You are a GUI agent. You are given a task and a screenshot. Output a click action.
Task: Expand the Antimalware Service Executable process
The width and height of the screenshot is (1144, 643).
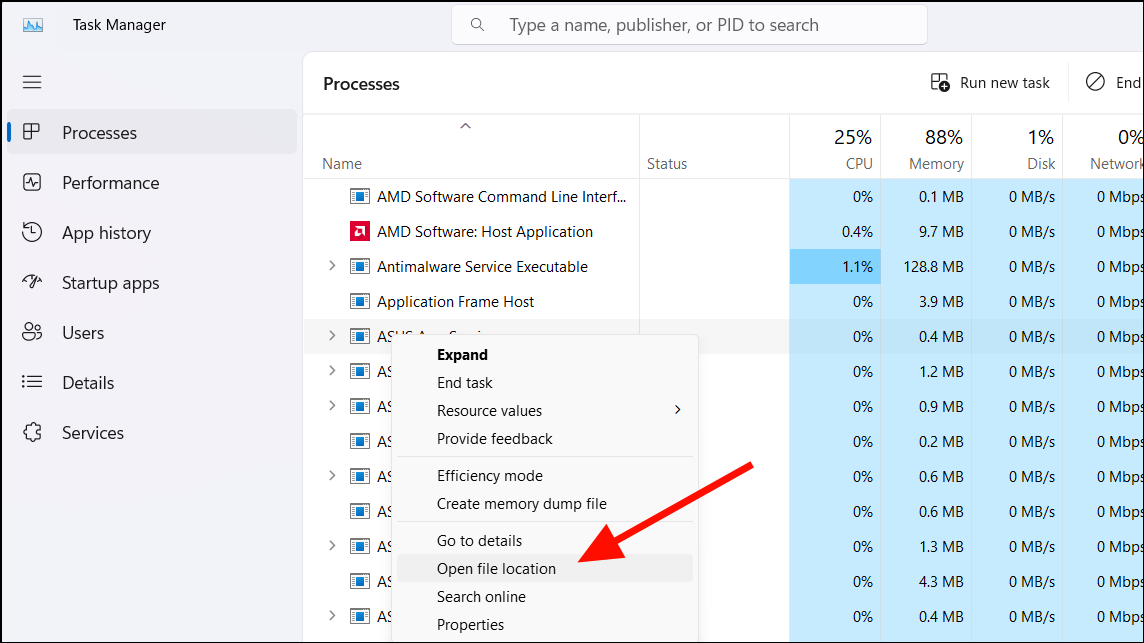click(x=331, y=266)
